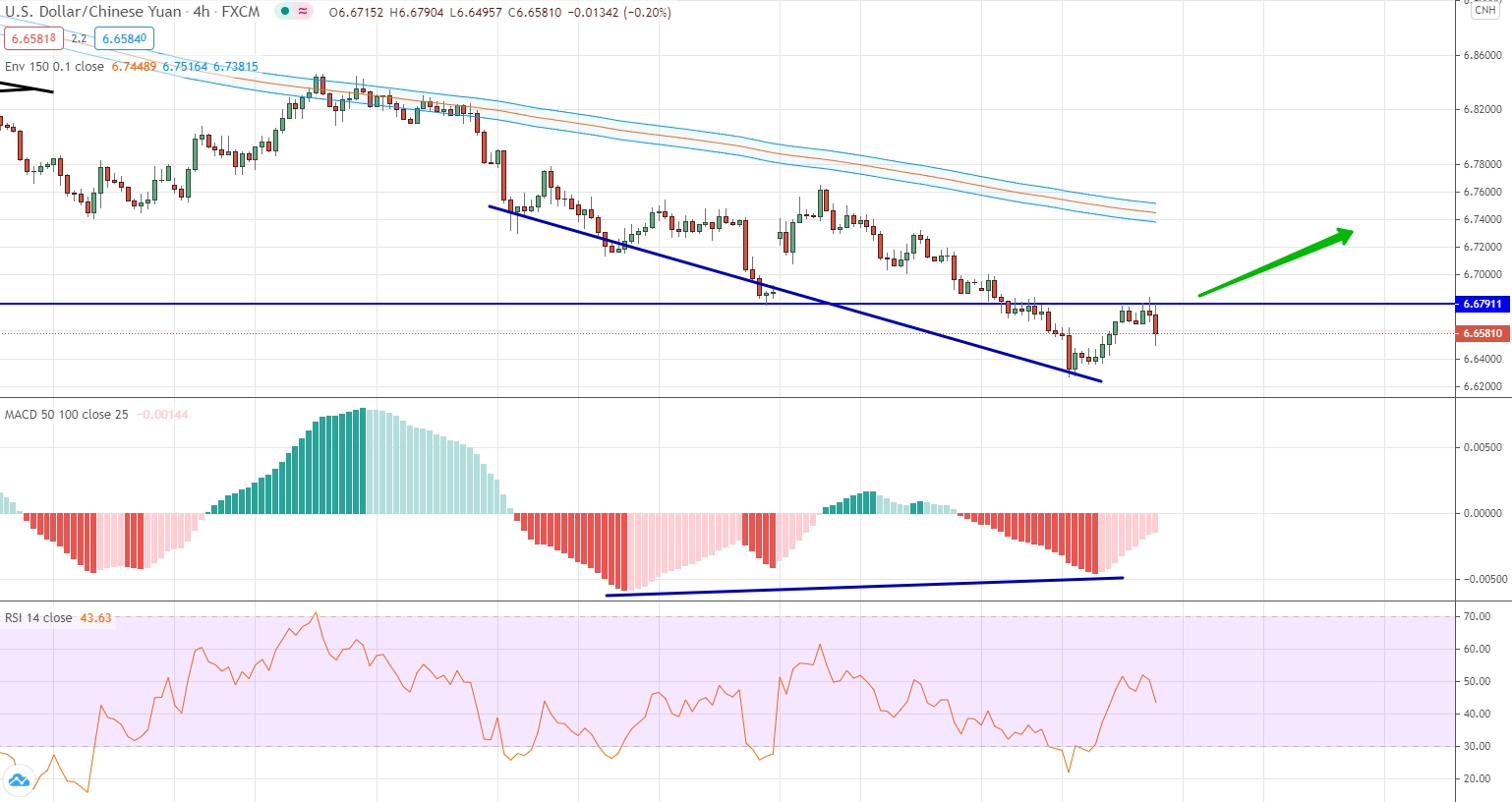
Task: Click the 6.78000 price axis label
Action: pos(1482,164)
